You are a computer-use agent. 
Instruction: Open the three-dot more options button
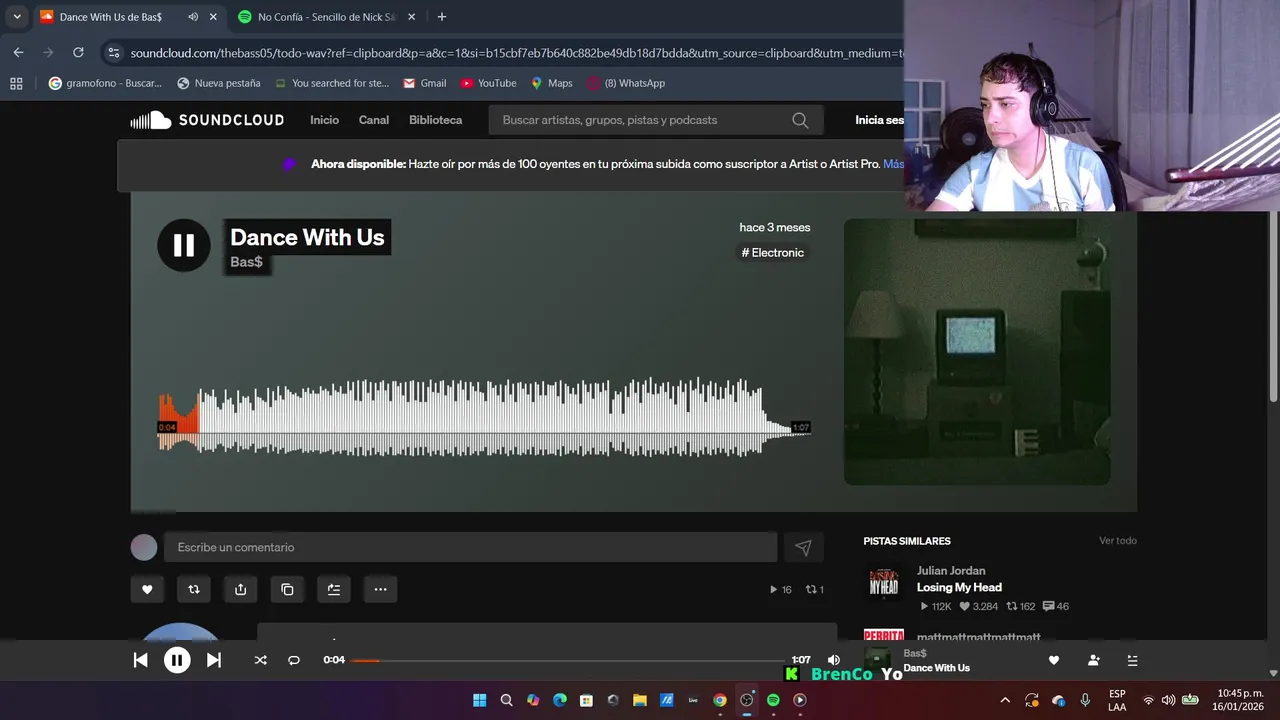pyautogui.click(x=380, y=590)
